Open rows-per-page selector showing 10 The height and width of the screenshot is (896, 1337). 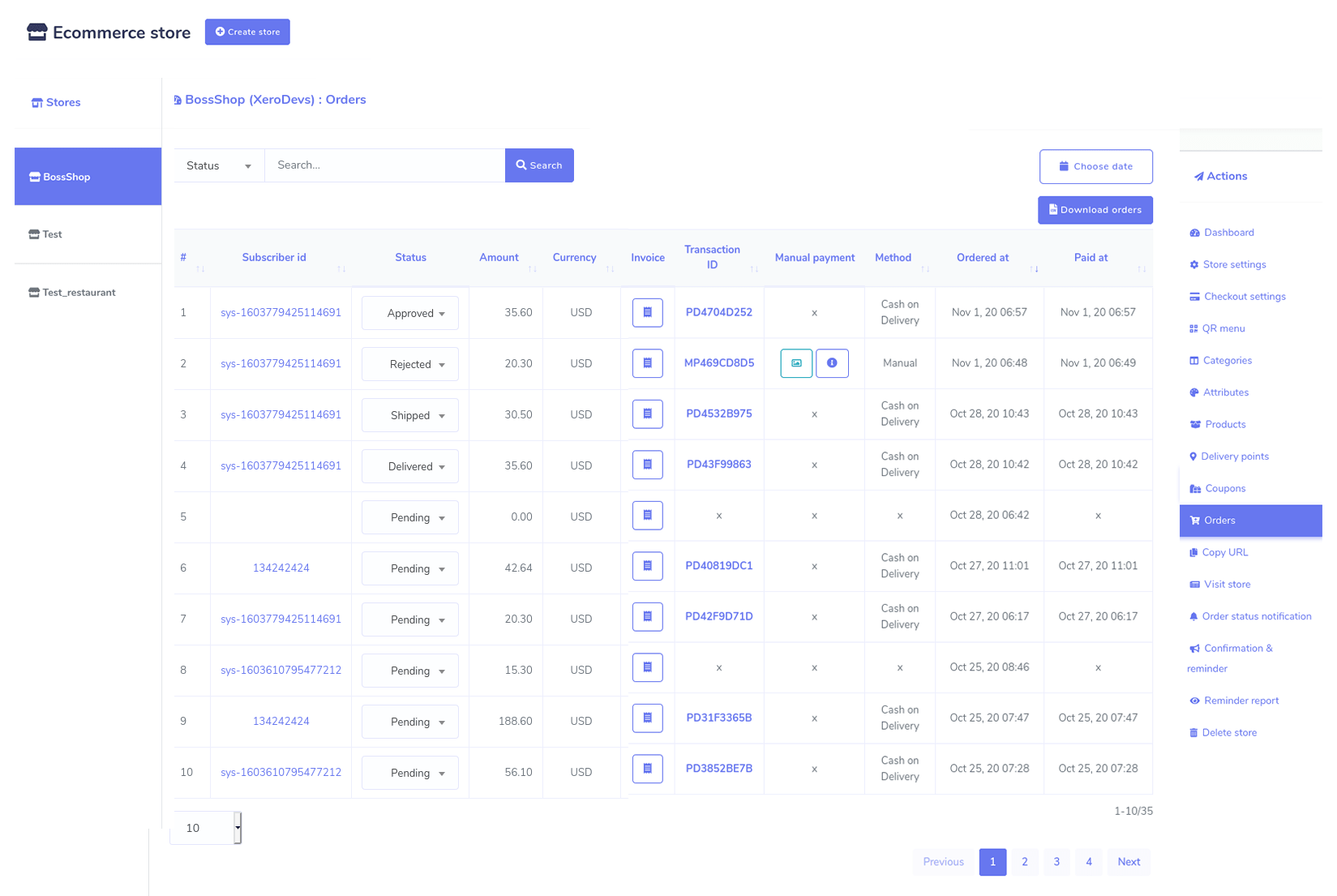pyautogui.click(x=206, y=828)
